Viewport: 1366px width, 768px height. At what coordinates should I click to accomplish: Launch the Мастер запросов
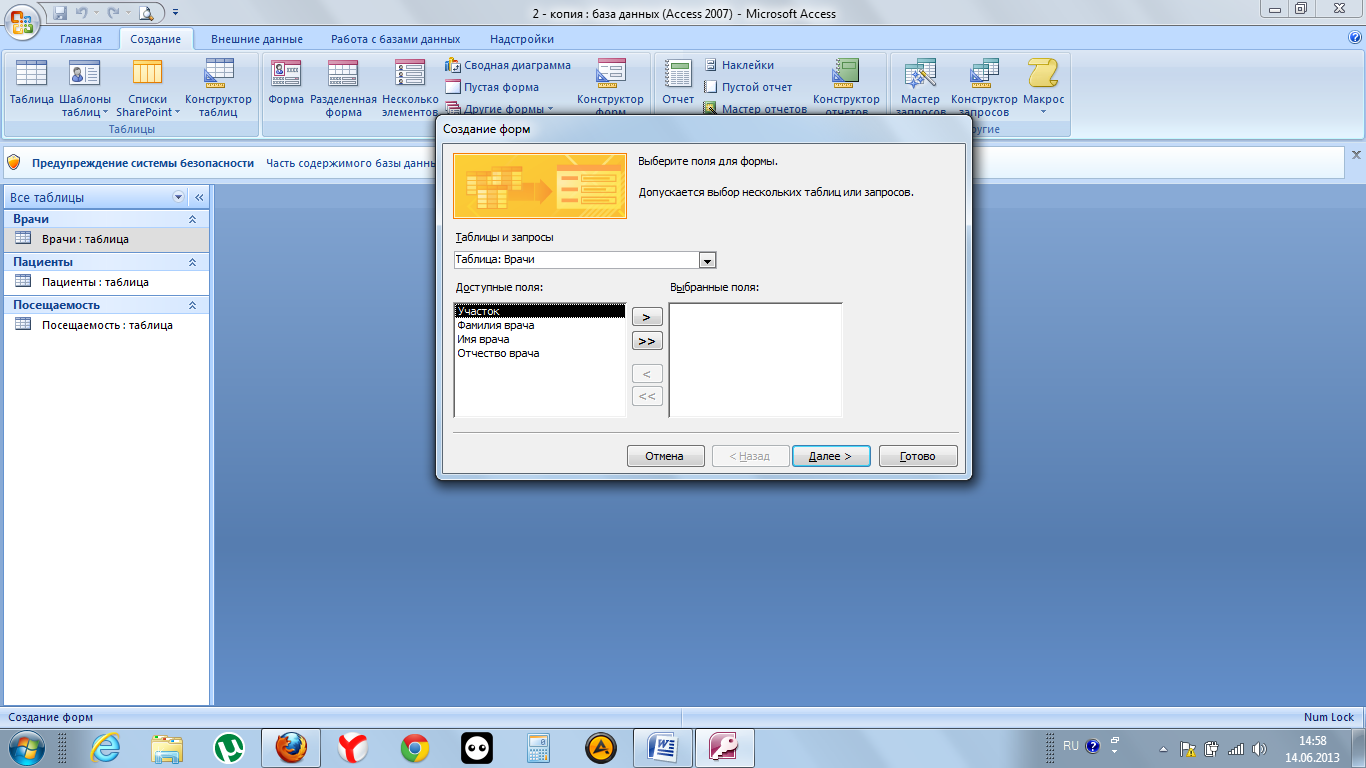click(920, 88)
